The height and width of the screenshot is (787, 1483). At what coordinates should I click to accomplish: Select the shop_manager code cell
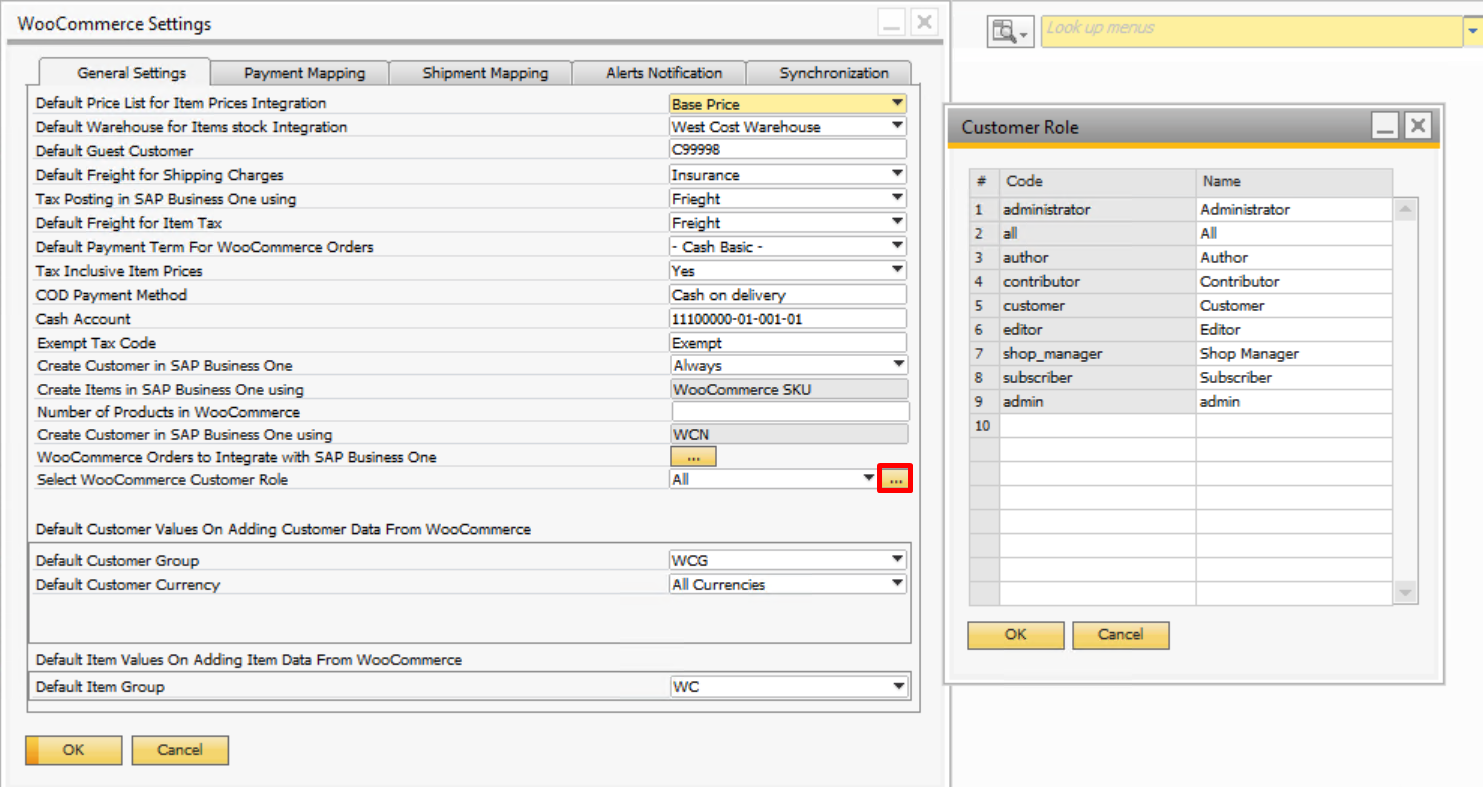tap(1097, 354)
